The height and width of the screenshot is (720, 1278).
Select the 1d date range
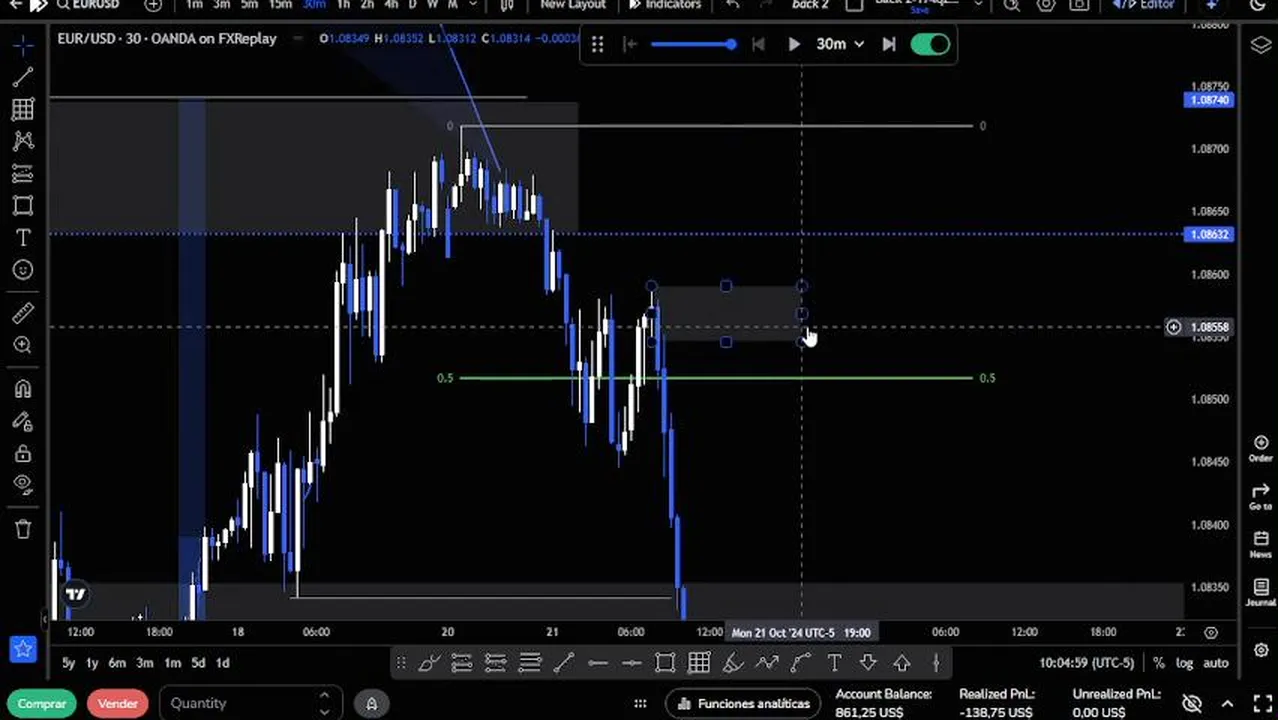point(223,662)
